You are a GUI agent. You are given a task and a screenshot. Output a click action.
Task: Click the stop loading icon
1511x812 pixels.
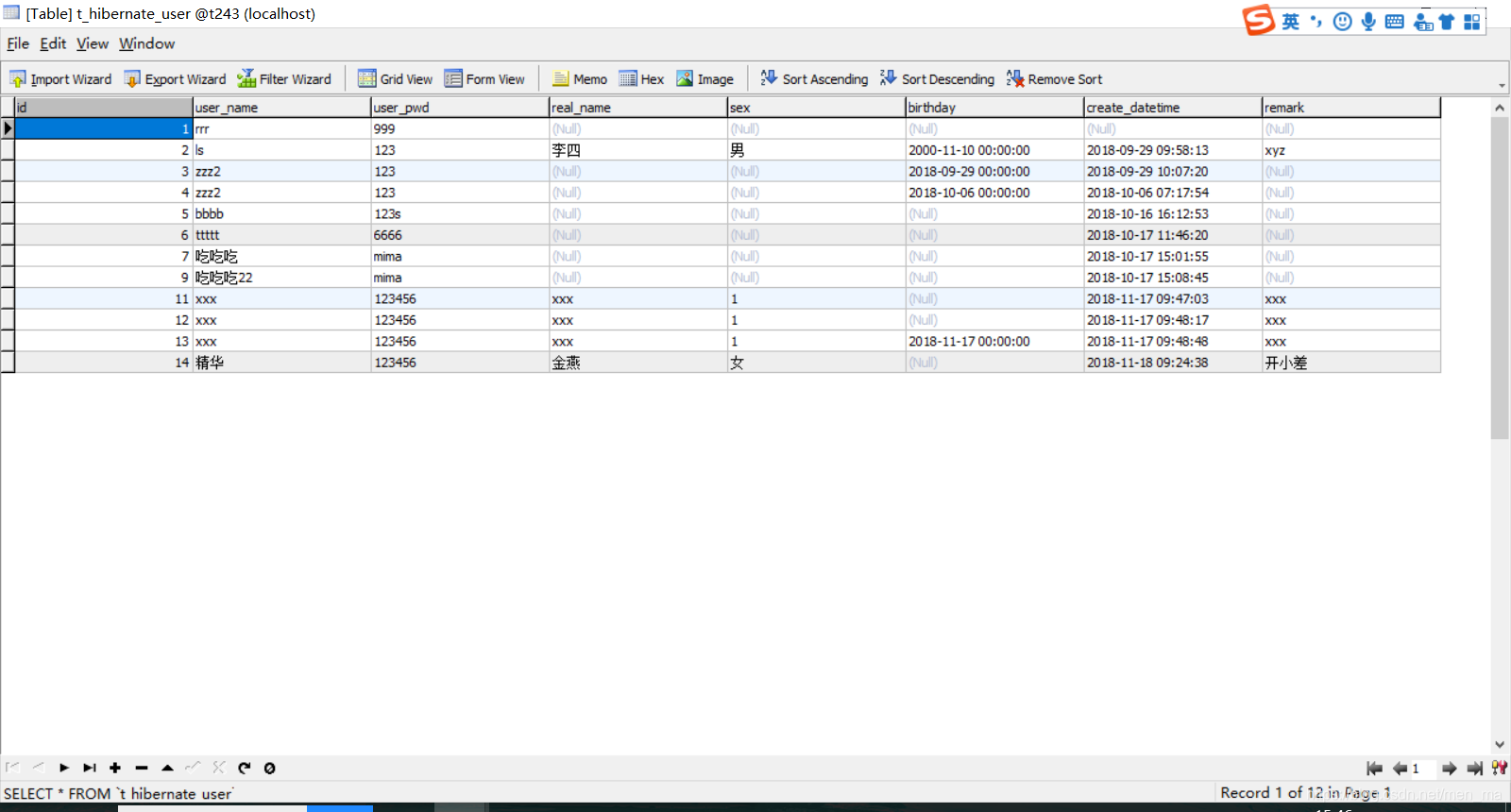(270, 768)
